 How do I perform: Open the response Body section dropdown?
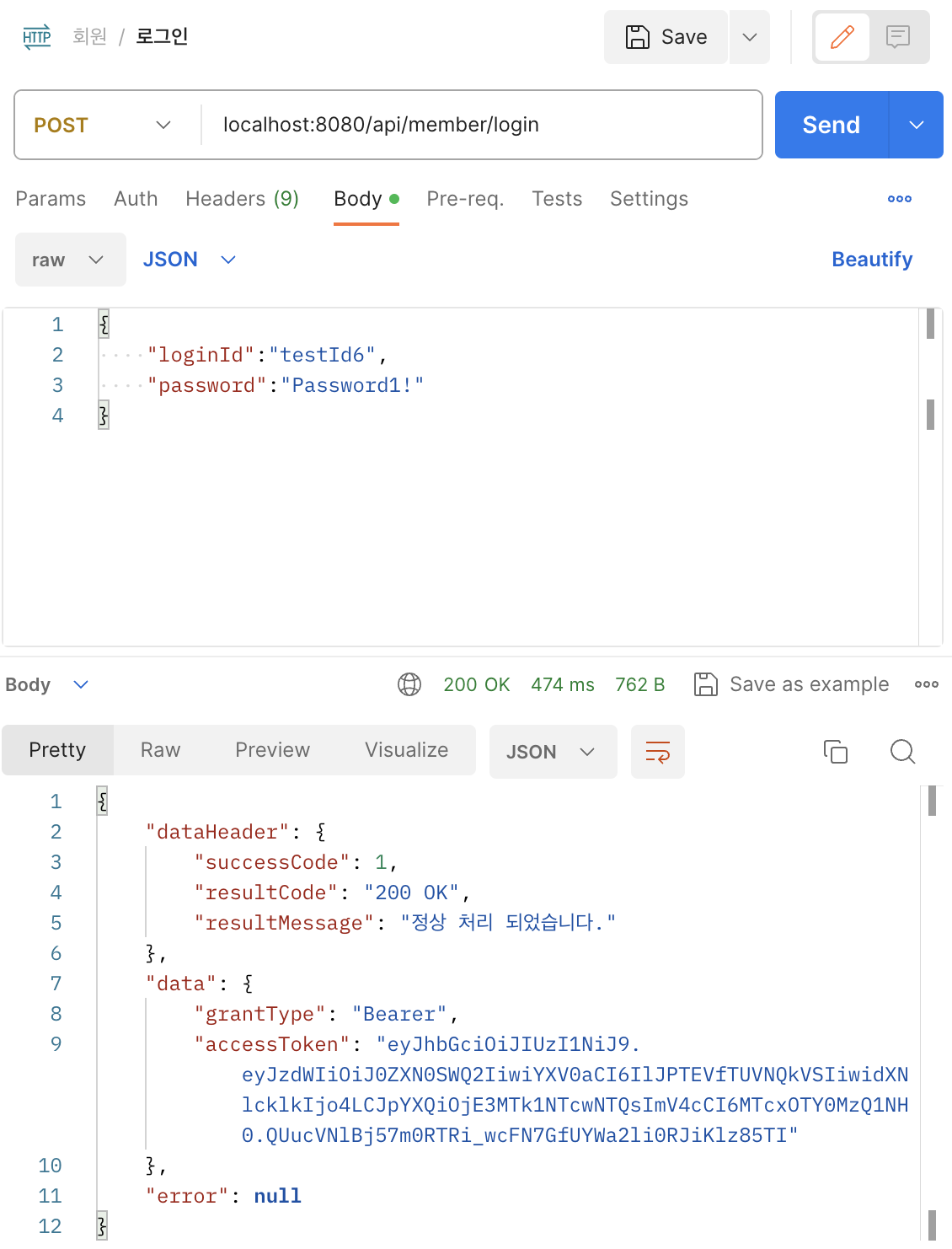point(47,684)
